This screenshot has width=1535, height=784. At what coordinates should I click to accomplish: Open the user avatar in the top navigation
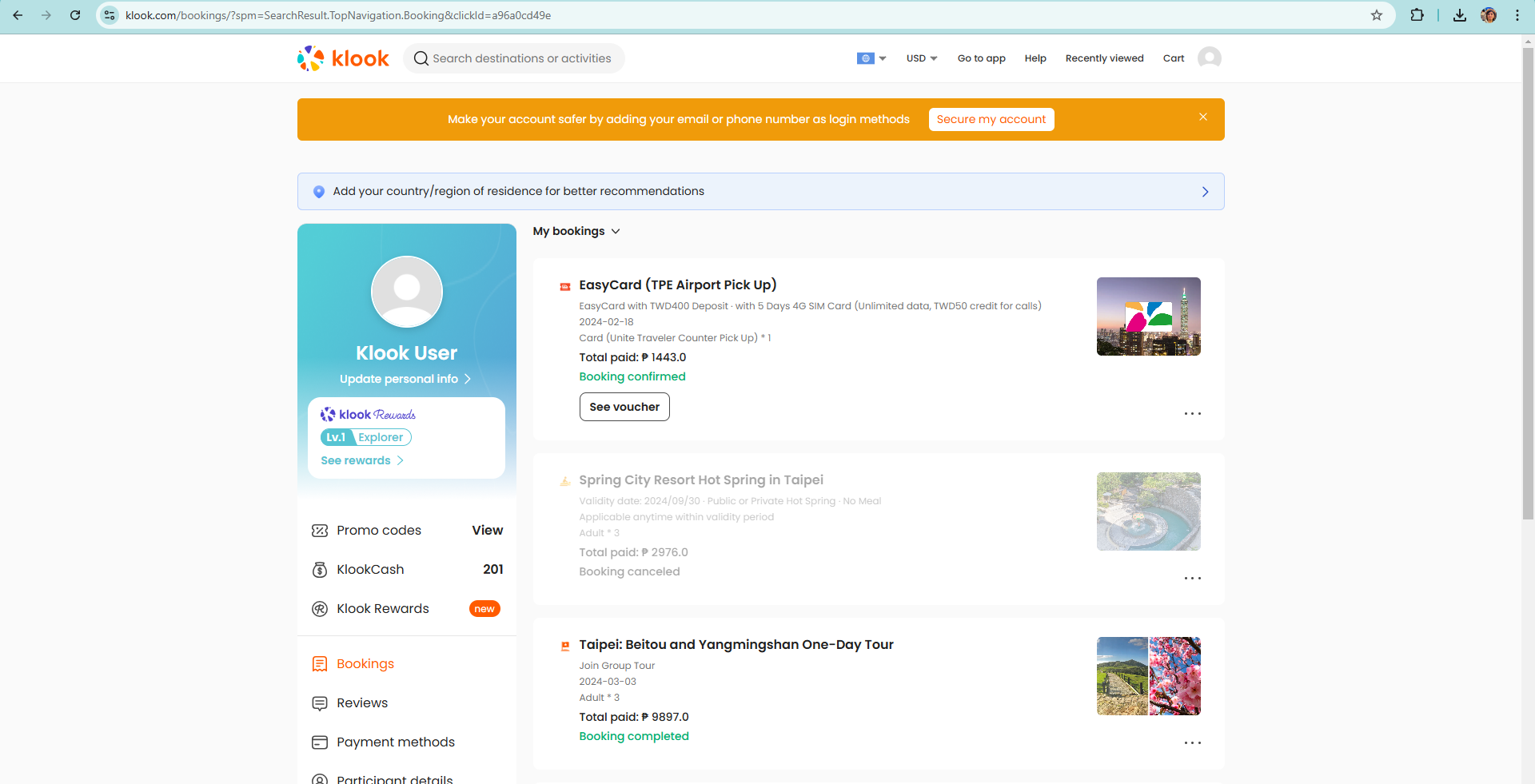1209,58
